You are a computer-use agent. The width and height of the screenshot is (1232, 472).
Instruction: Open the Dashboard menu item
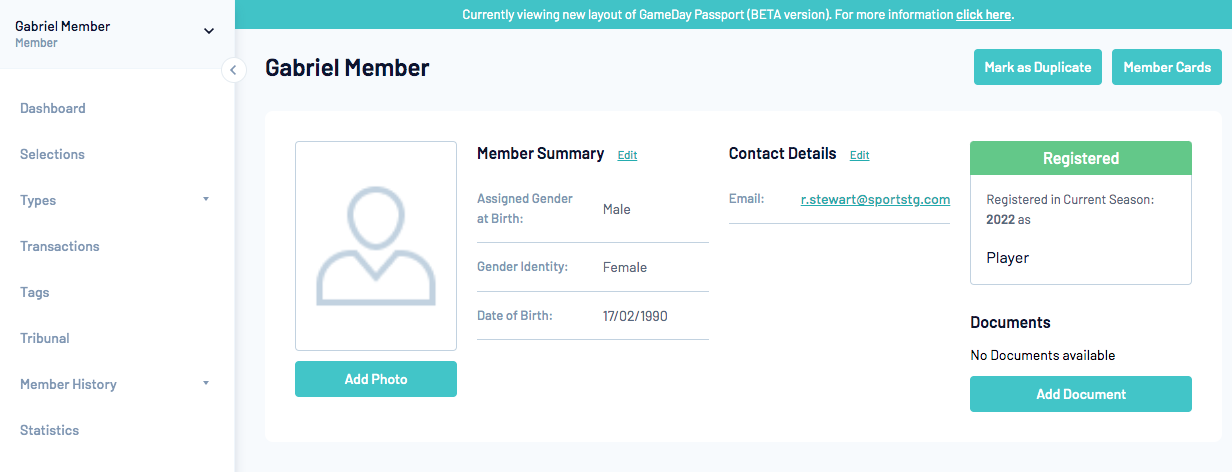(x=53, y=108)
